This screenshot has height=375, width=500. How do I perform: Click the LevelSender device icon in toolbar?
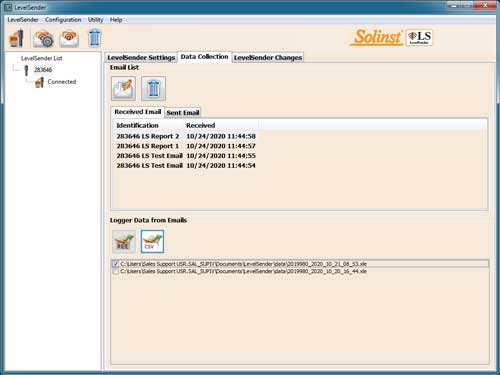(x=16, y=38)
